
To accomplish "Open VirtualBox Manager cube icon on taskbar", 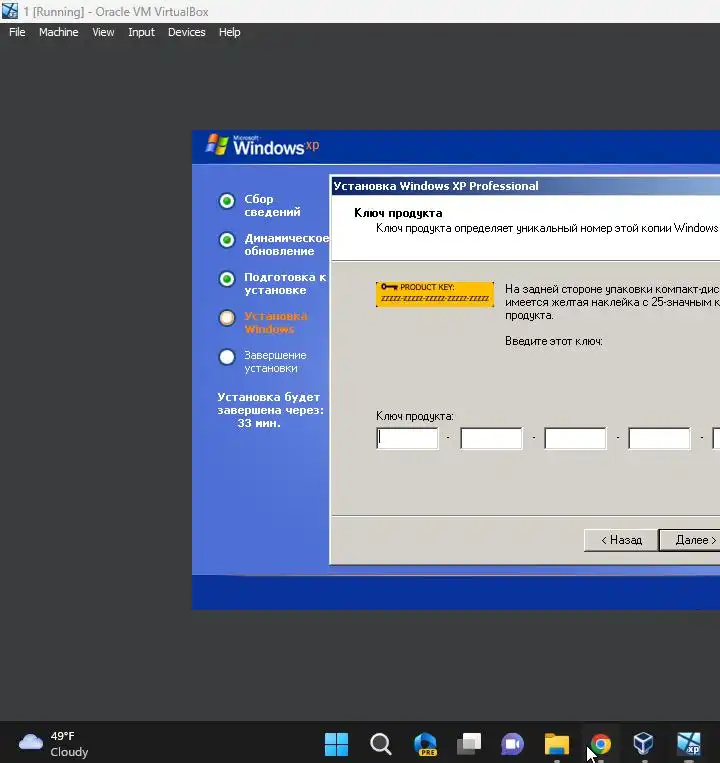I will (x=644, y=744).
